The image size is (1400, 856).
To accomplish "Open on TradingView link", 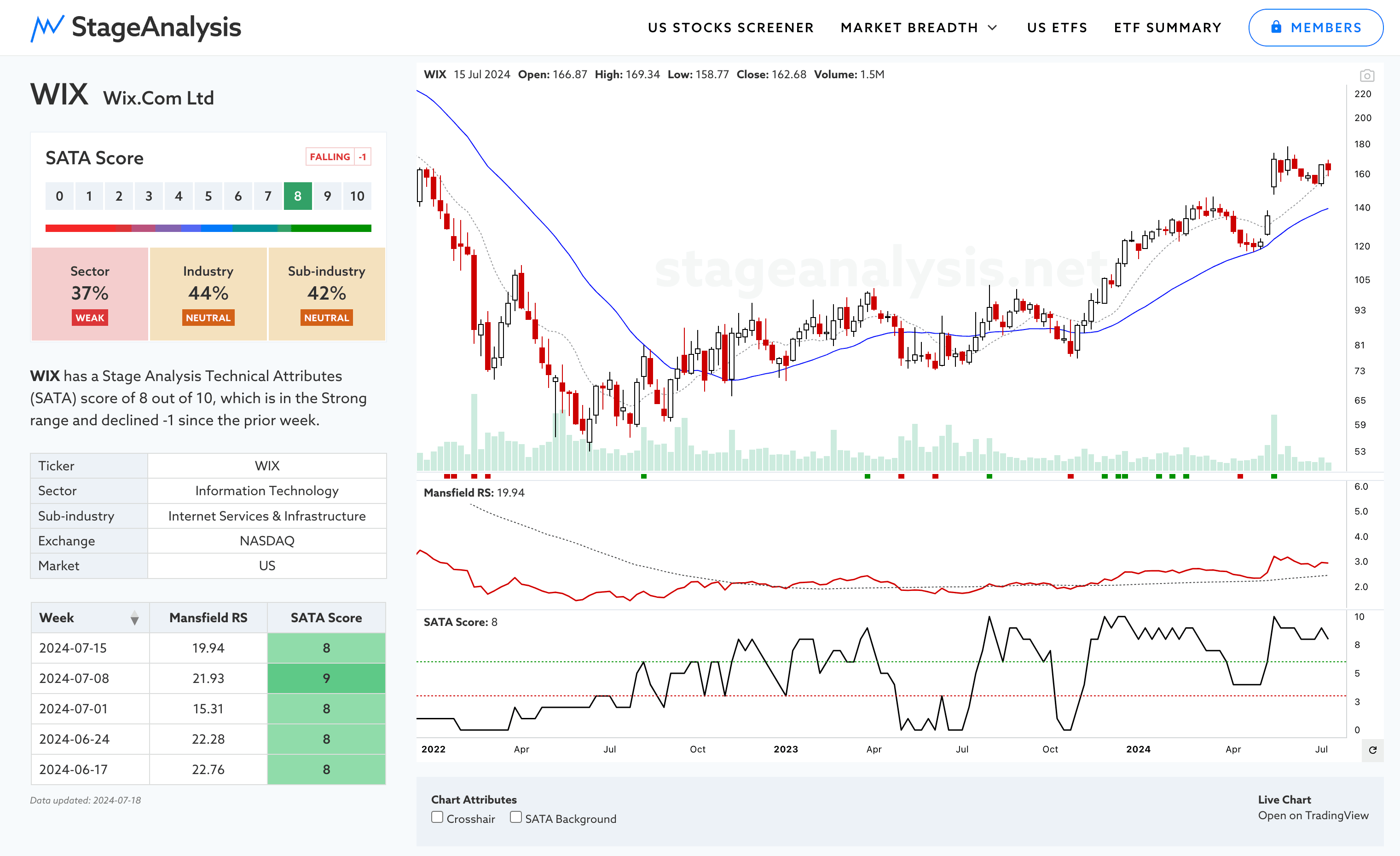I will coord(1313,816).
